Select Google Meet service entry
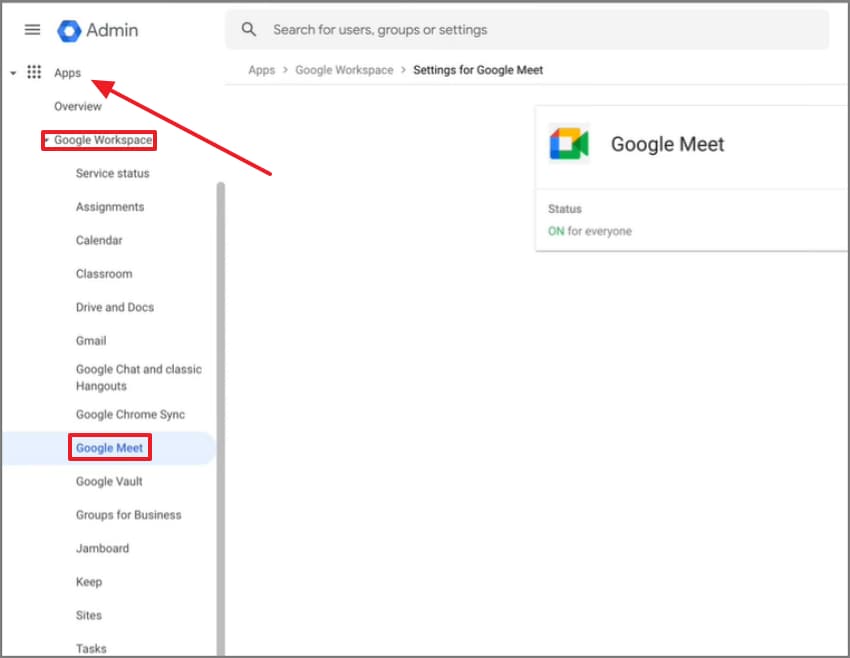The height and width of the screenshot is (658, 850). click(109, 447)
